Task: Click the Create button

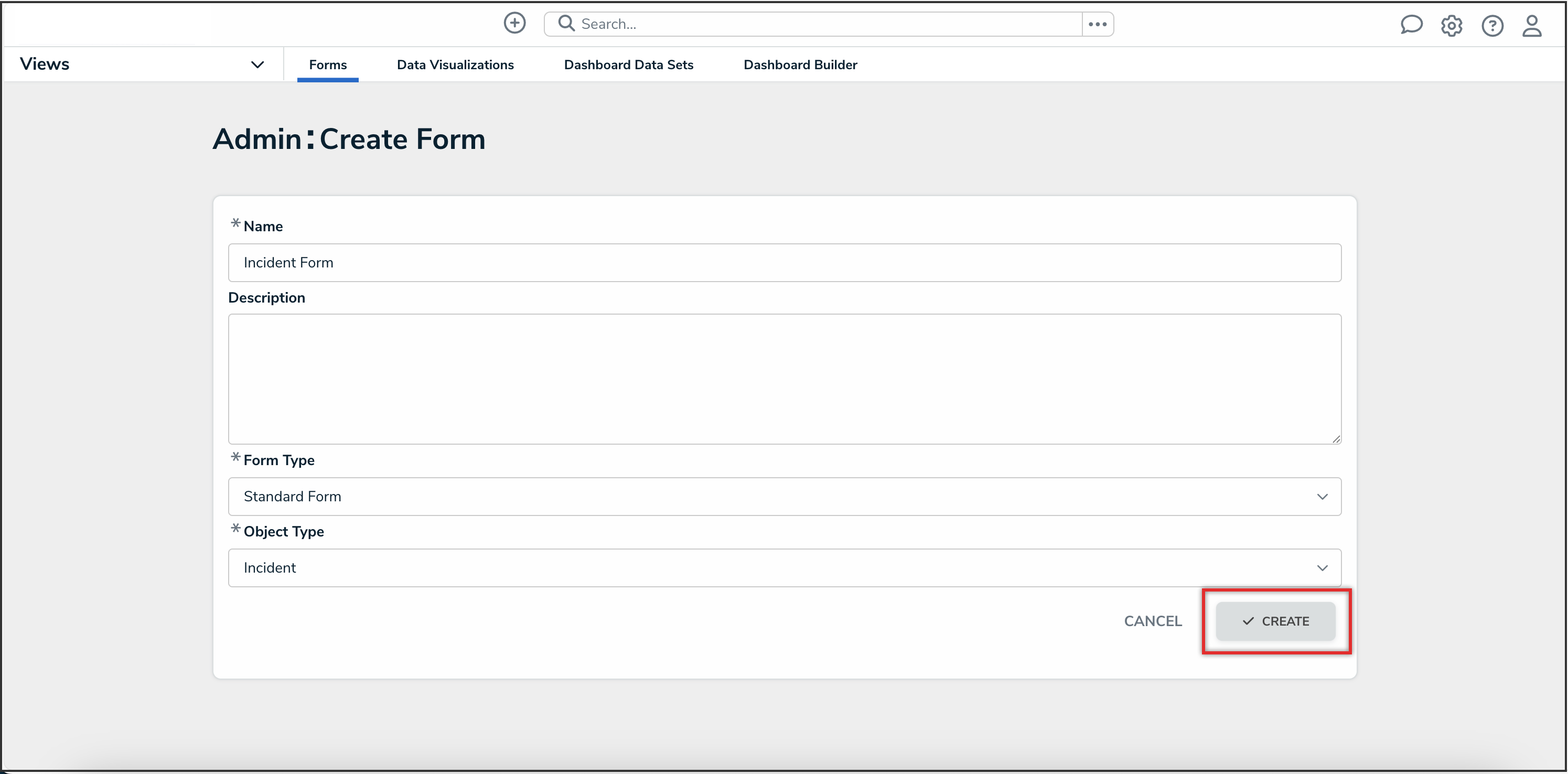Action: pos(1284,621)
